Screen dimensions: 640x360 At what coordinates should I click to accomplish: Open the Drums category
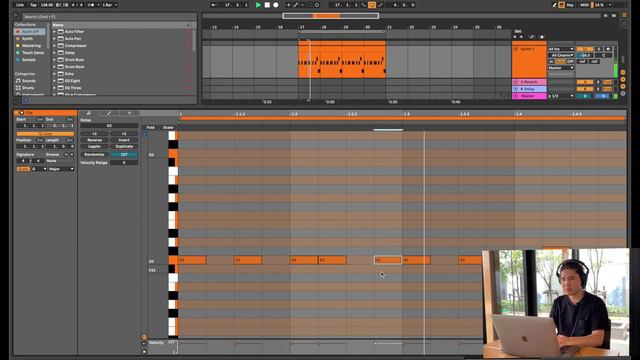tap(28, 88)
